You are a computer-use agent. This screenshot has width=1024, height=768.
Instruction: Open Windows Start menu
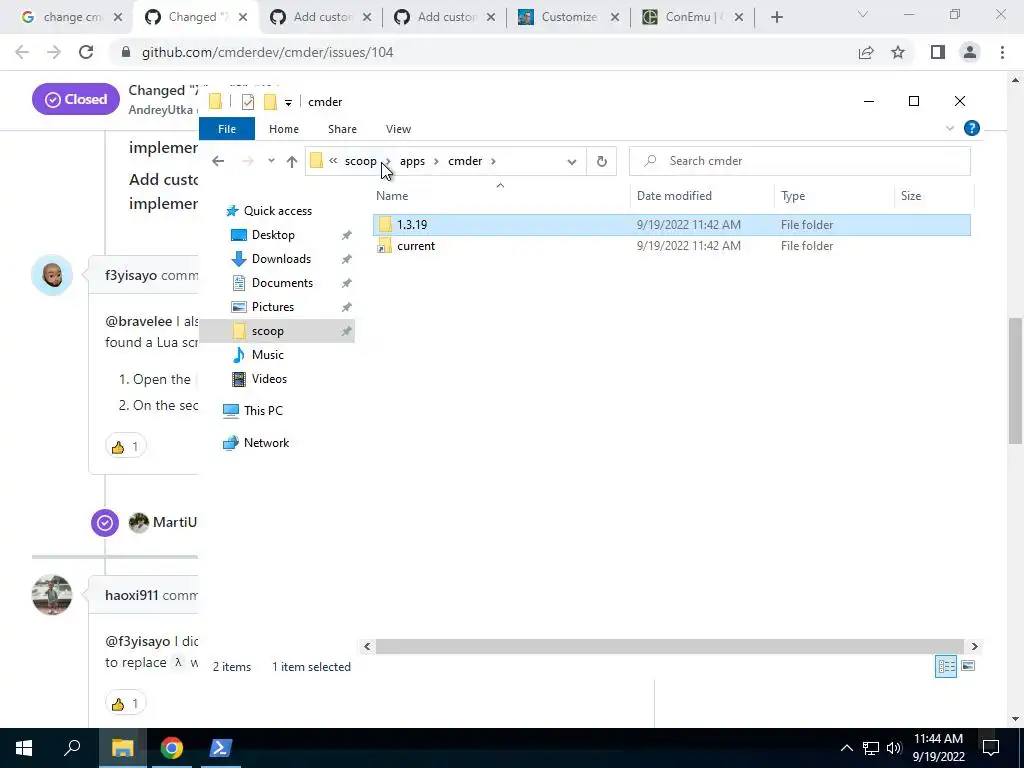[x=24, y=748]
